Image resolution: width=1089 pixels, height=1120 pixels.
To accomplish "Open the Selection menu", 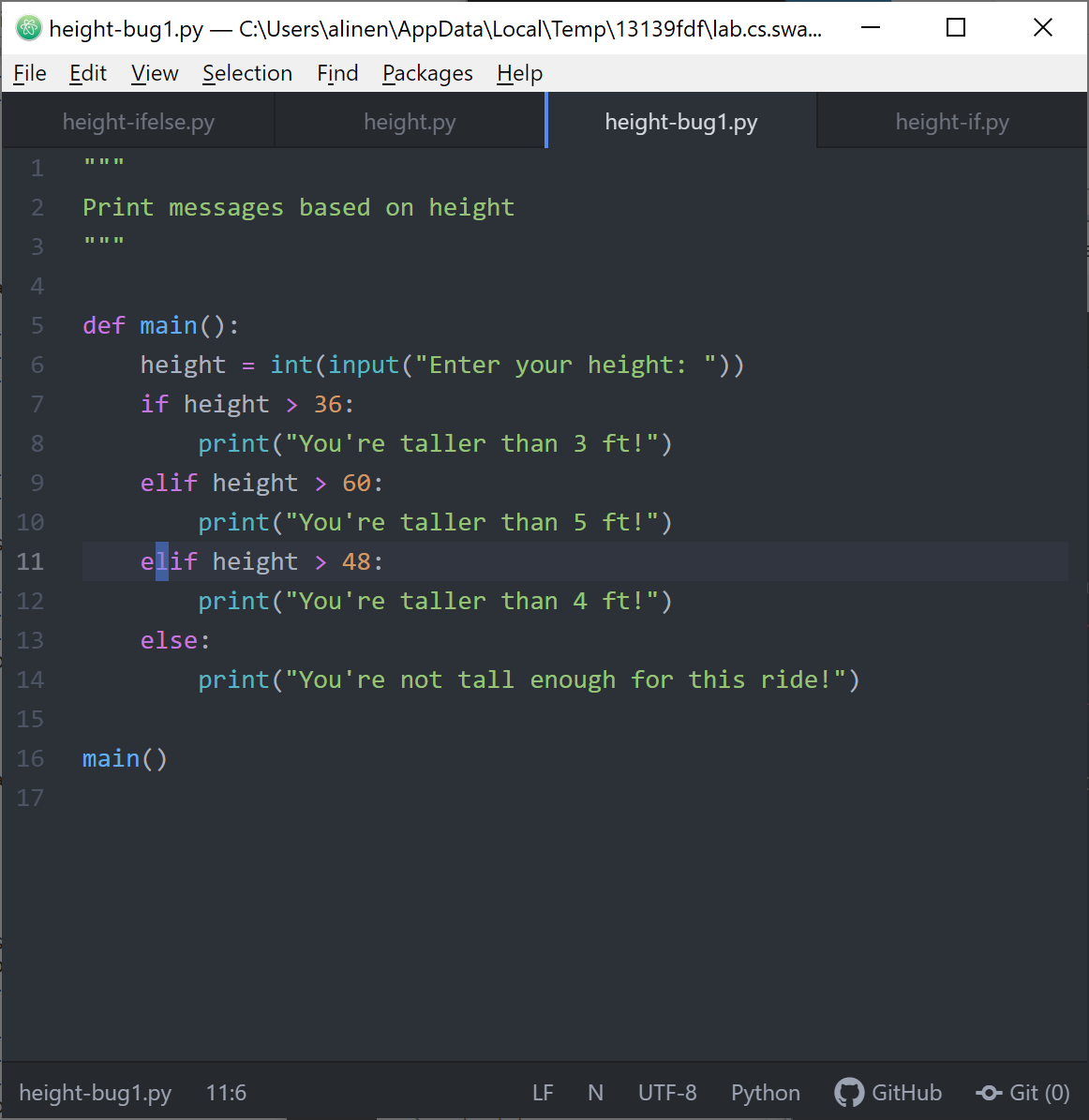I will tap(247, 73).
